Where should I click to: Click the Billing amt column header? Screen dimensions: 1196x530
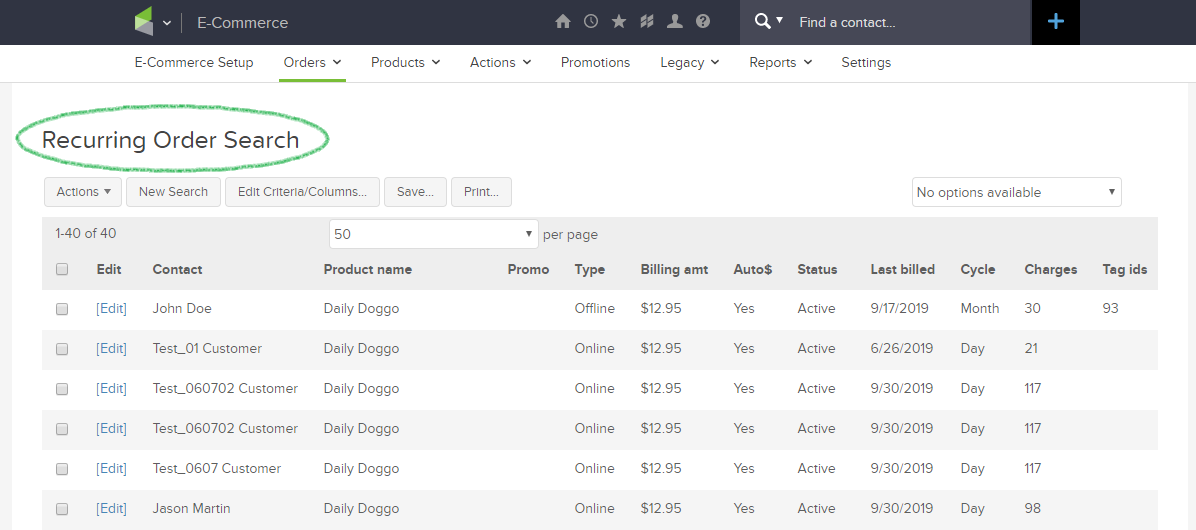coord(674,269)
